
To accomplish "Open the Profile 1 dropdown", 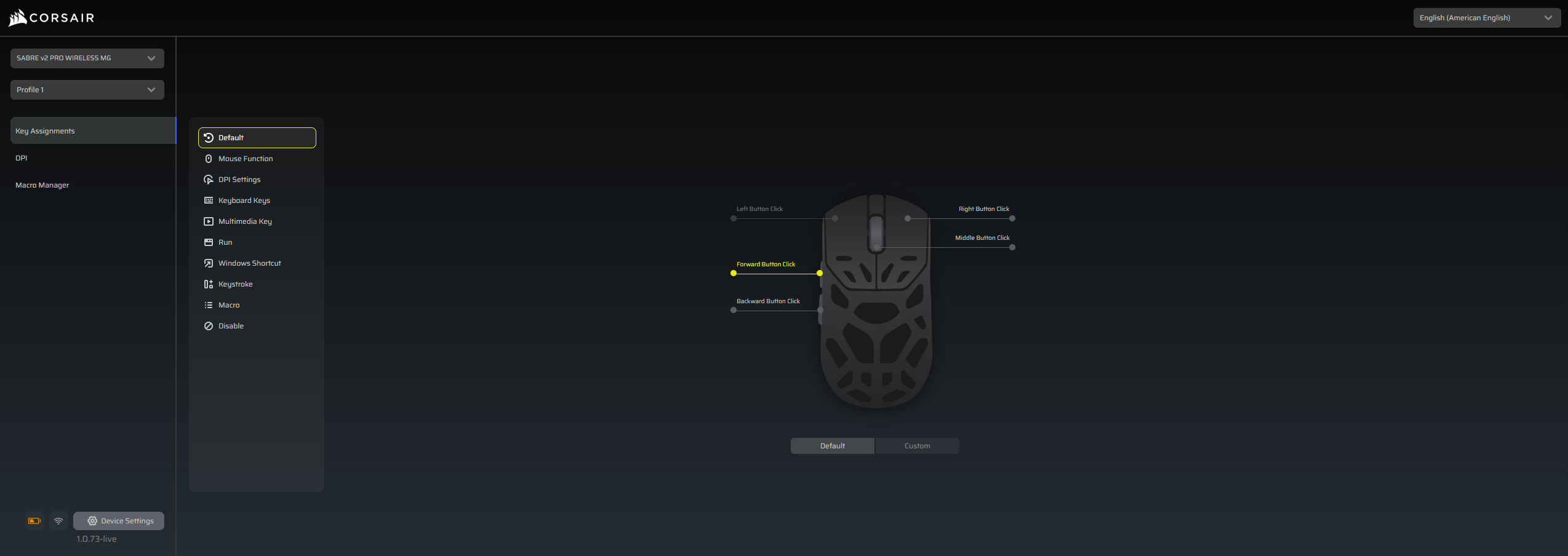I will [87, 90].
